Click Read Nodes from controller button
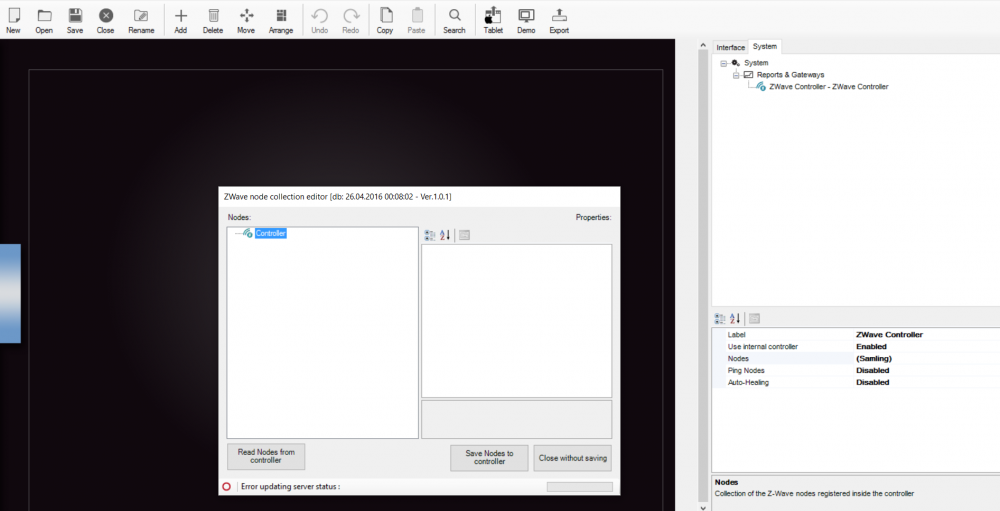 266,456
